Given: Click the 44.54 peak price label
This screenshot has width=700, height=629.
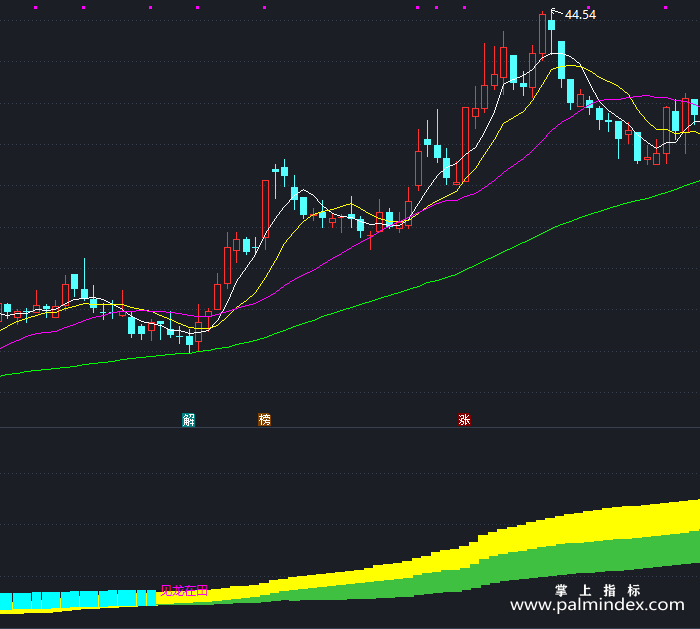Looking at the screenshot, I should click(x=580, y=15).
